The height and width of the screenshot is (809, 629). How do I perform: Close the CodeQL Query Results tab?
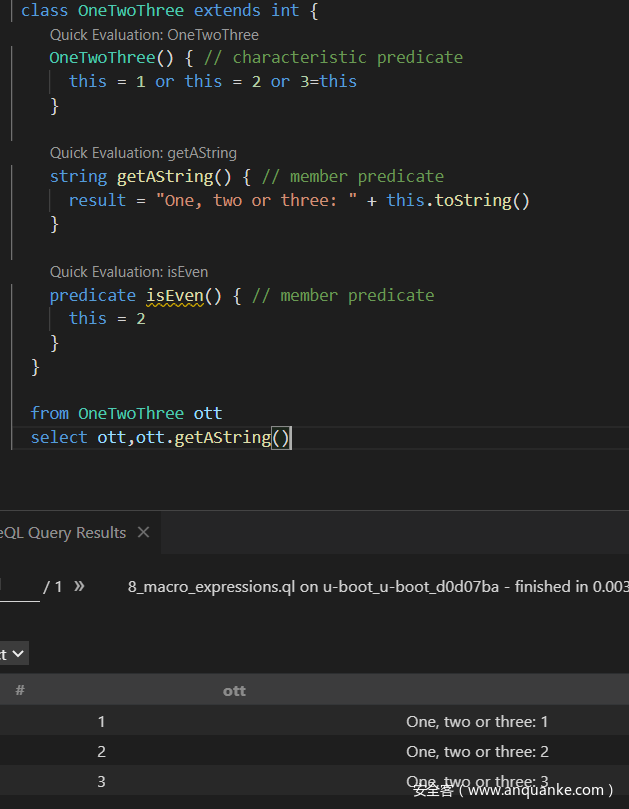pos(143,532)
